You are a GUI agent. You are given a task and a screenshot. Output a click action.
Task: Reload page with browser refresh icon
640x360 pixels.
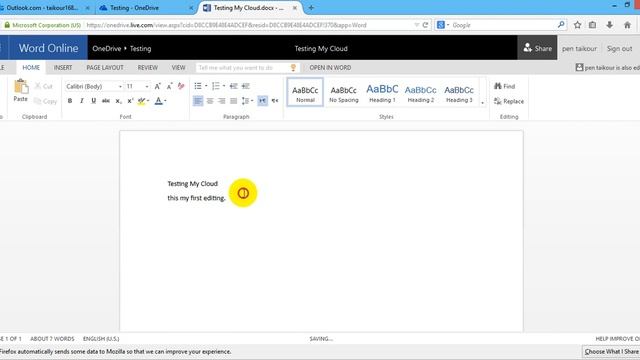tap(425, 25)
